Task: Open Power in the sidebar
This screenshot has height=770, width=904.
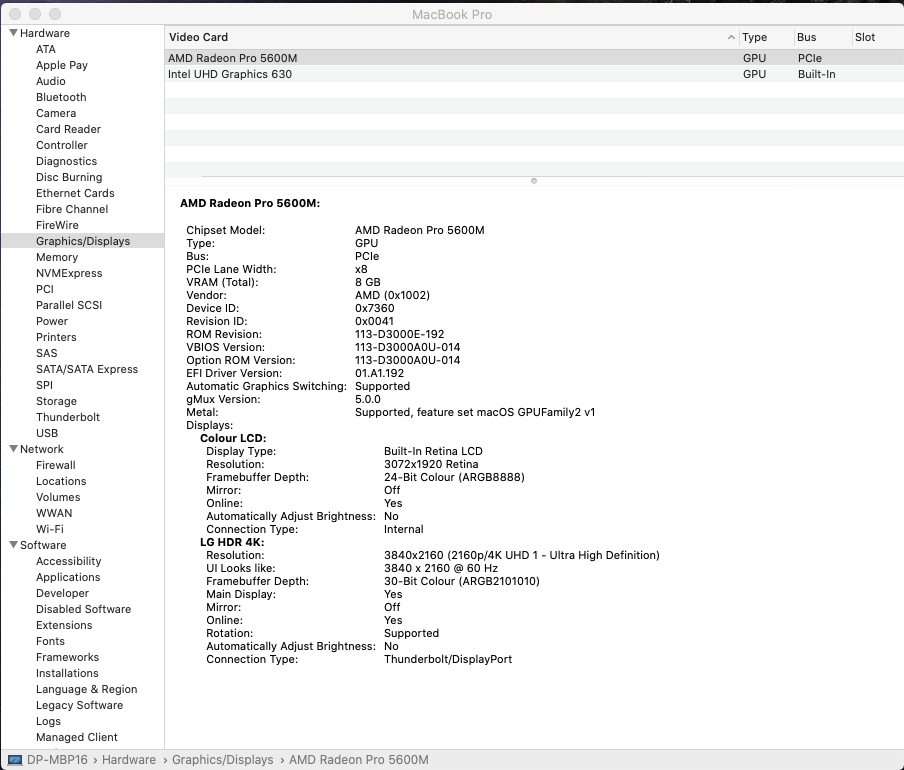Action: [x=52, y=321]
